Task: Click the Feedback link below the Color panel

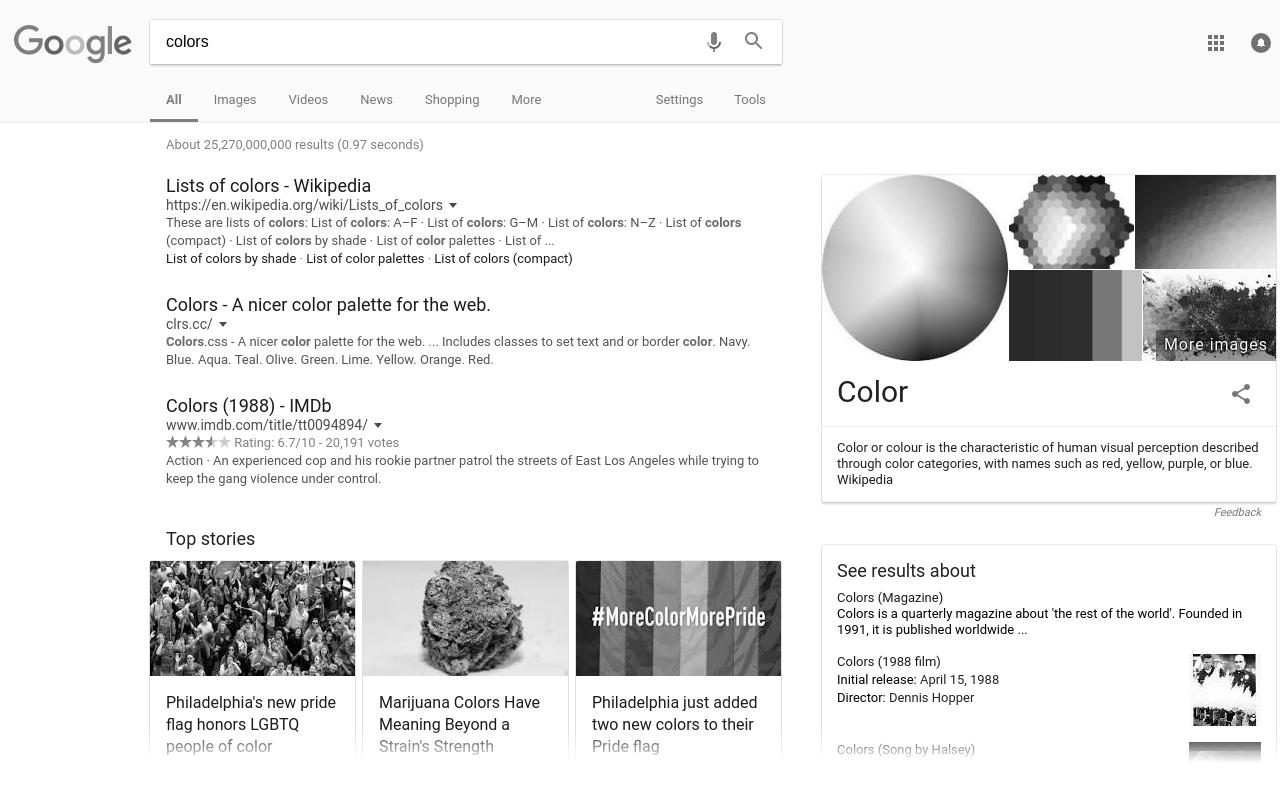Action: [x=1237, y=512]
